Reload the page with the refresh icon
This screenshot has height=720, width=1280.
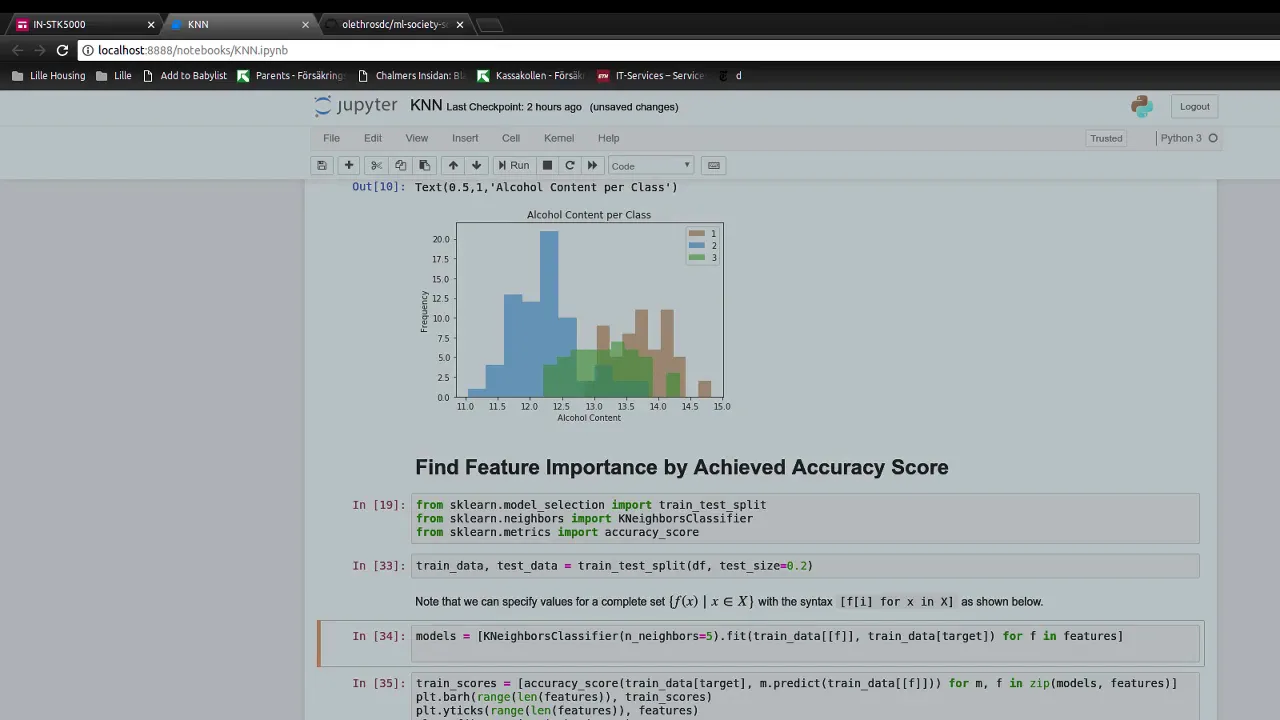click(x=62, y=50)
